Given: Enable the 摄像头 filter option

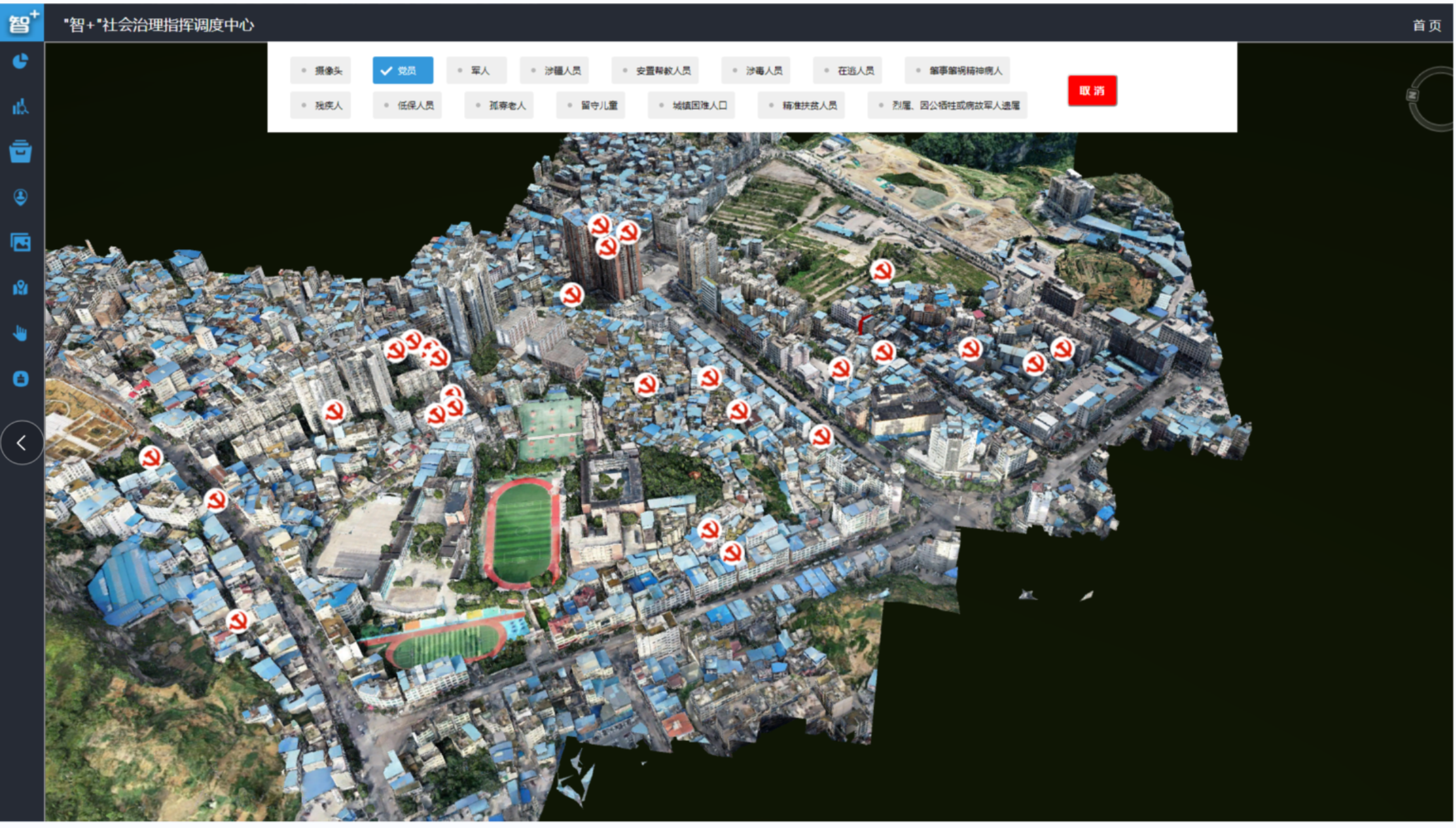Looking at the screenshot, I should 321,71.
